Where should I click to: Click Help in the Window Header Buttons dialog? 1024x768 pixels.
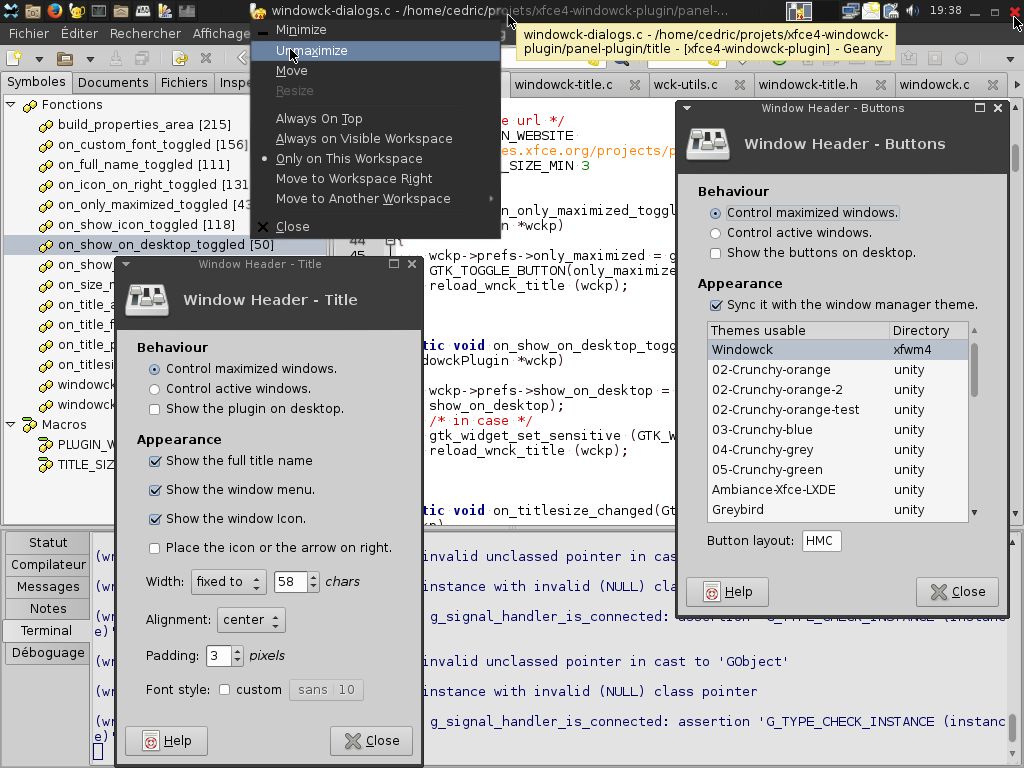pos(727,591)
